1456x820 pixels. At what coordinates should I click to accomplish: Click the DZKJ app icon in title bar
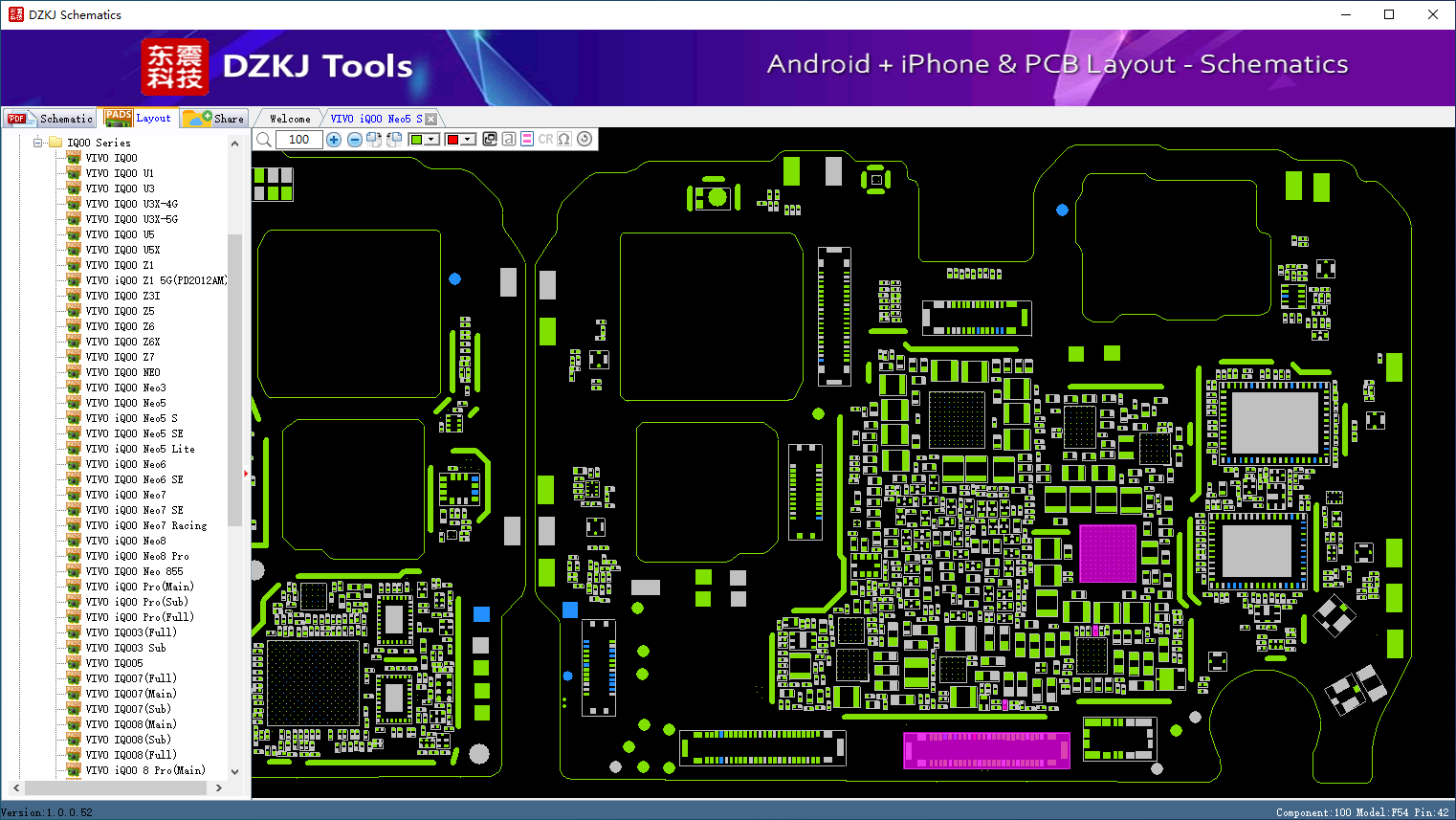point(15,14)
